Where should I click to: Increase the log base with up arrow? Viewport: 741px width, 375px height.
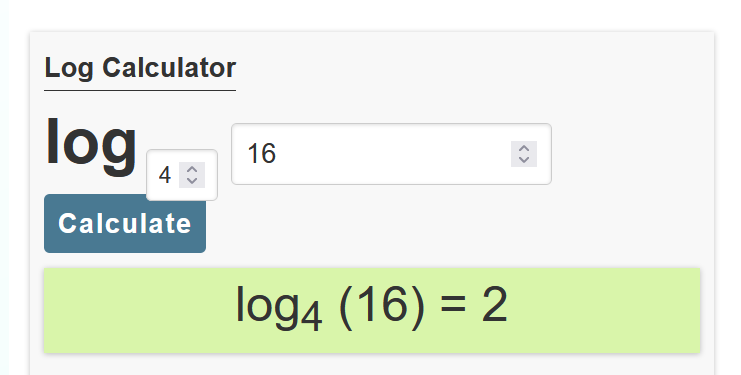click(192, 170)
